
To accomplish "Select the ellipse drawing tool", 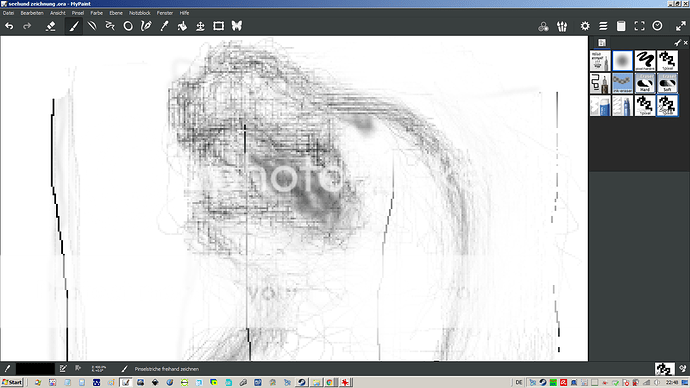I will tap(128, 26).
